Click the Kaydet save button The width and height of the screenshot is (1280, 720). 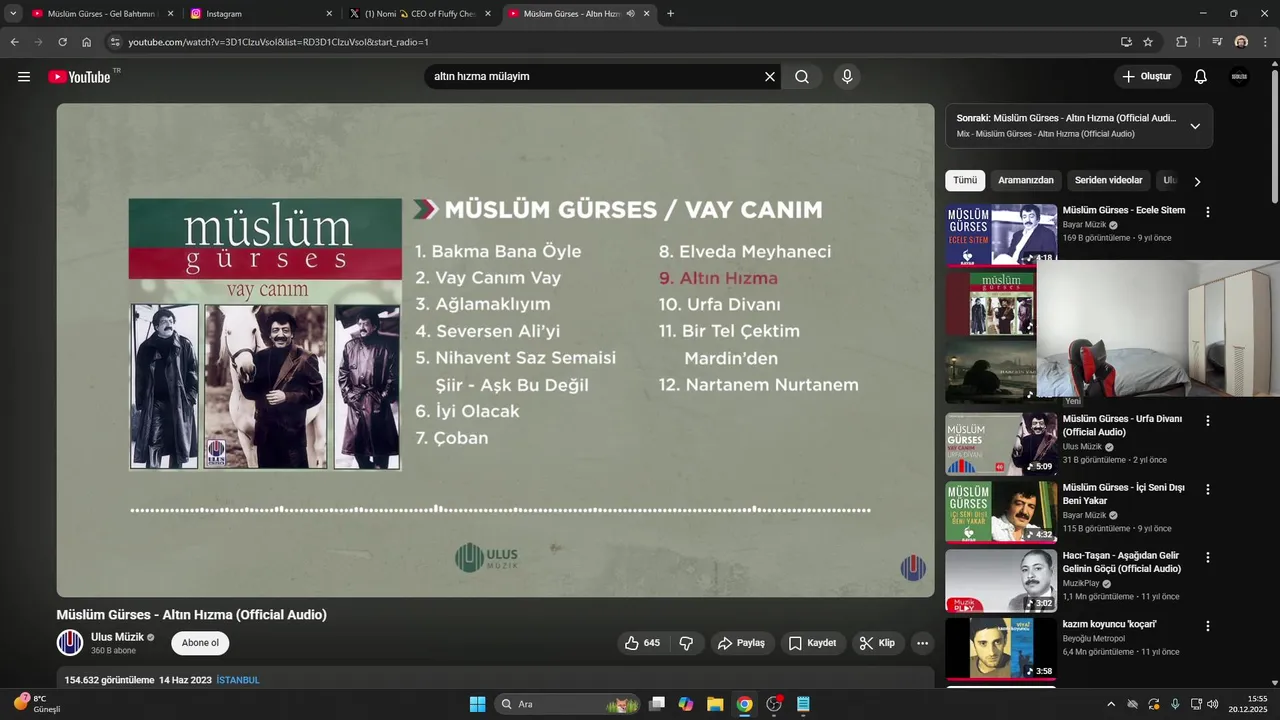click(813, 643)
